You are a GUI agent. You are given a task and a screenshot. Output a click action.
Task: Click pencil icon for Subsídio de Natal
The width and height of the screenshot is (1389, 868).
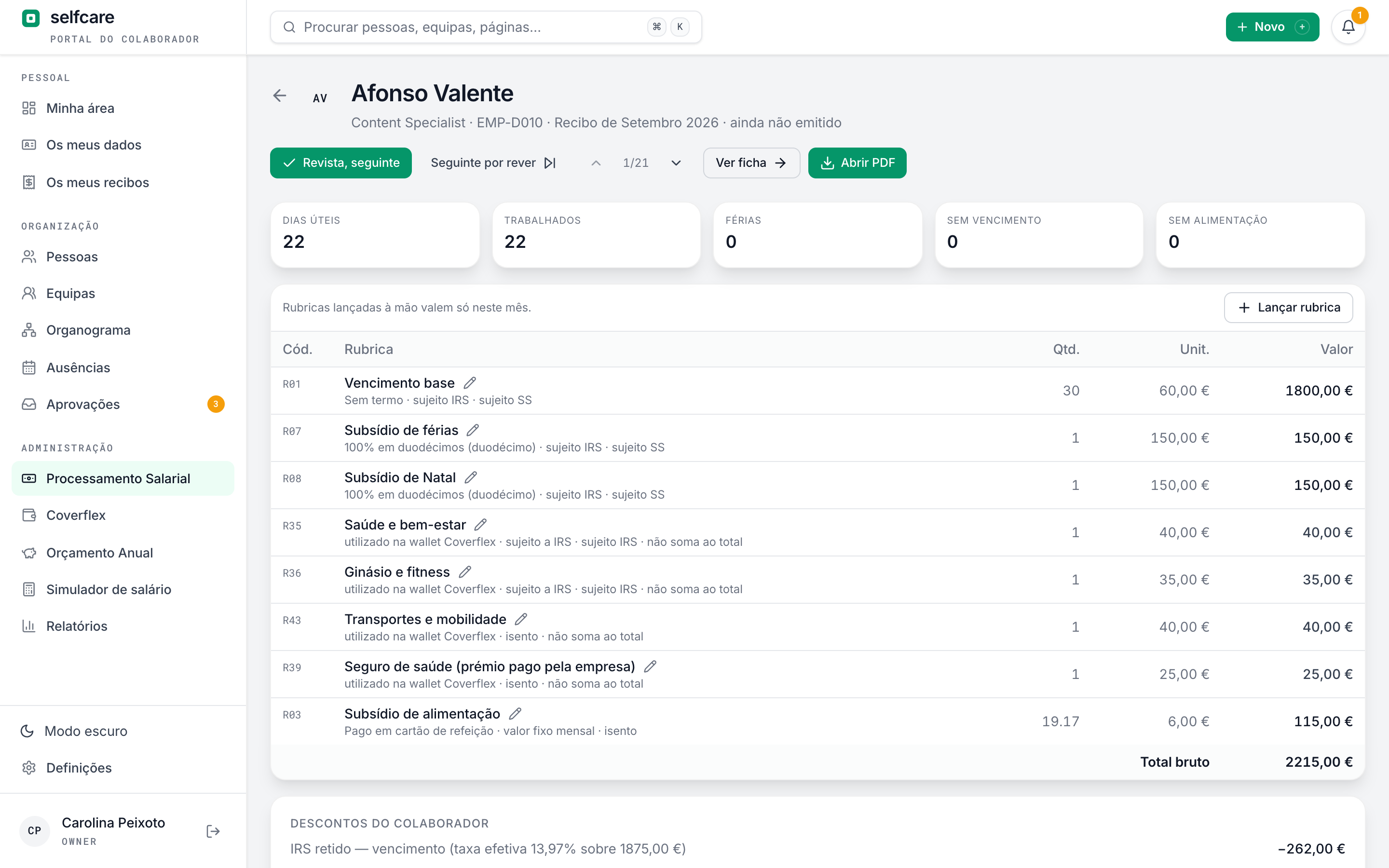coord(471,477)
